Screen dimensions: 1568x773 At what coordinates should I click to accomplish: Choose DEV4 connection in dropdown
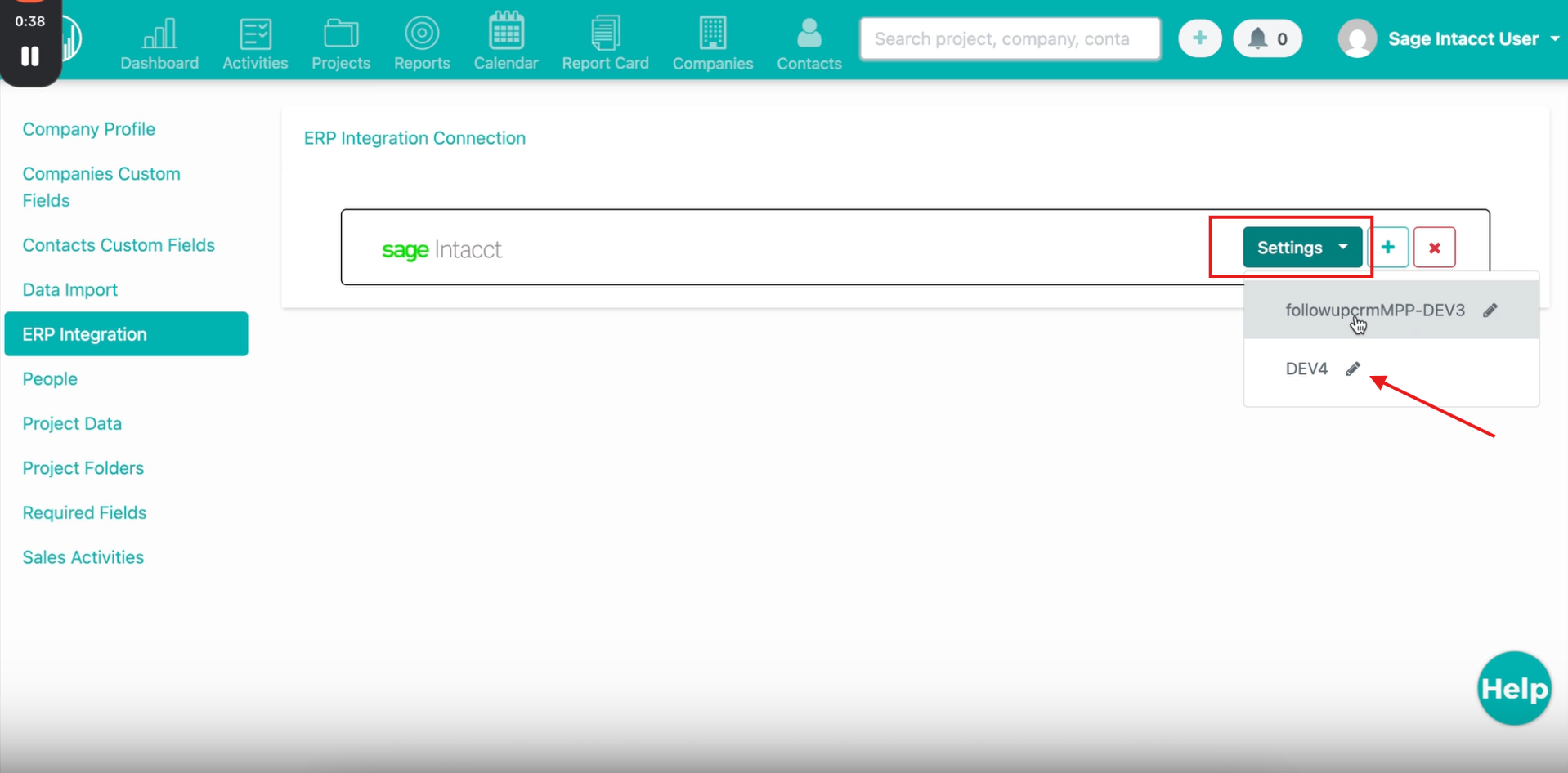click(x=1306, y=369)
